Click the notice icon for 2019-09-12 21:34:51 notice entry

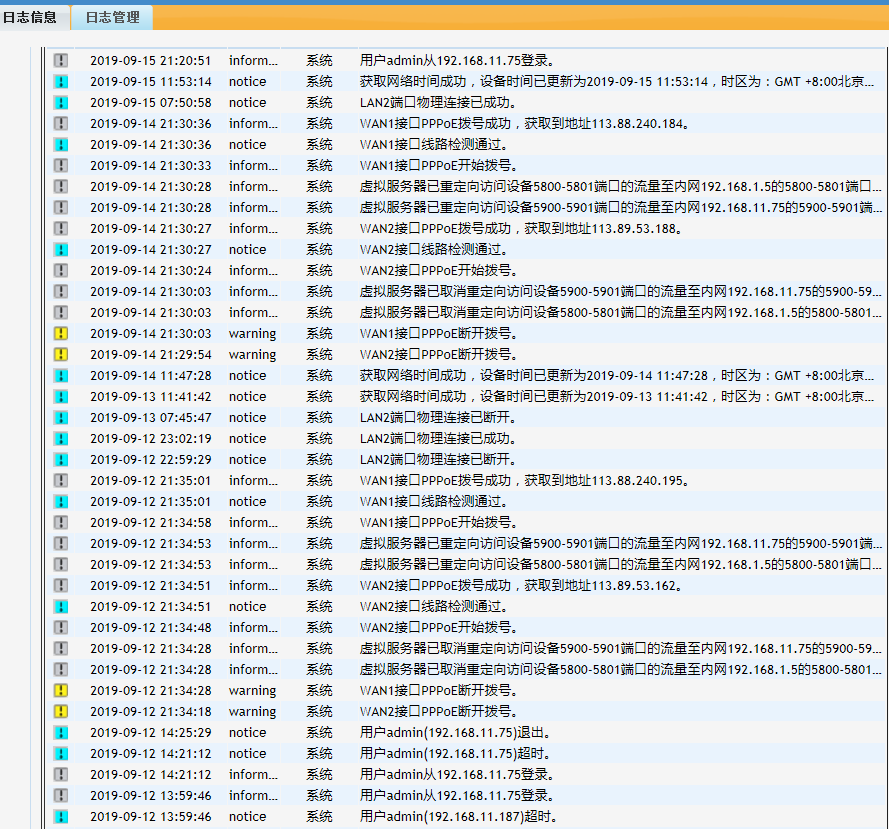tap(61, 607)
